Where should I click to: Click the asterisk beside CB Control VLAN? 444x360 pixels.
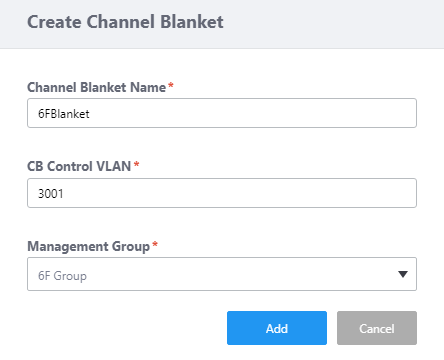[x=136, y=164]
